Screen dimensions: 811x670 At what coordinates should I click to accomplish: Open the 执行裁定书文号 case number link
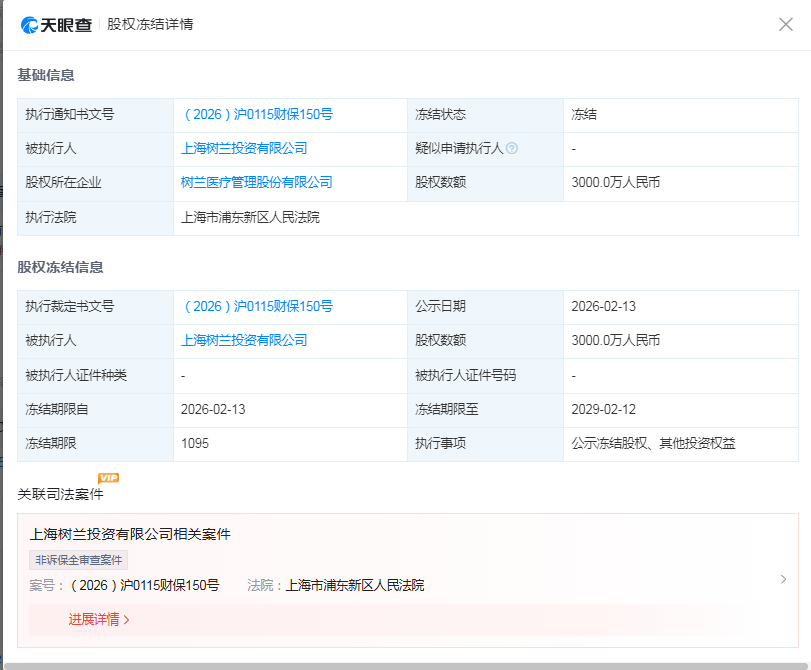(257, 307)
